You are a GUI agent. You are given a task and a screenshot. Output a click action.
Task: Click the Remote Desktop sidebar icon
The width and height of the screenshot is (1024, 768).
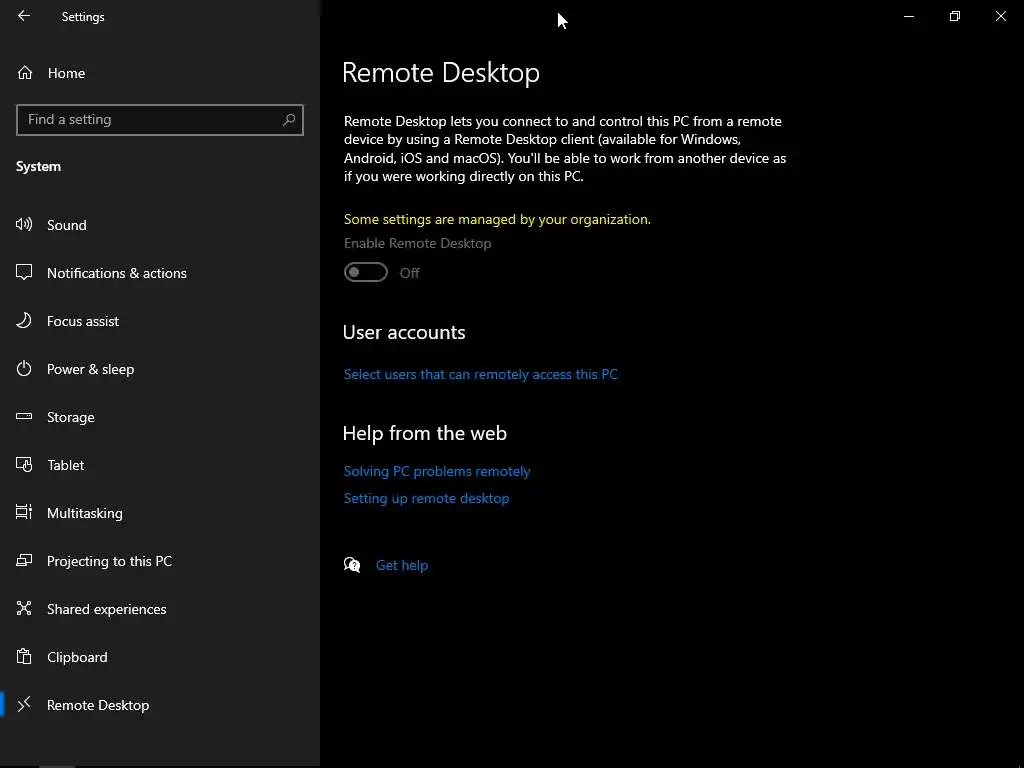tap(24, 704)
